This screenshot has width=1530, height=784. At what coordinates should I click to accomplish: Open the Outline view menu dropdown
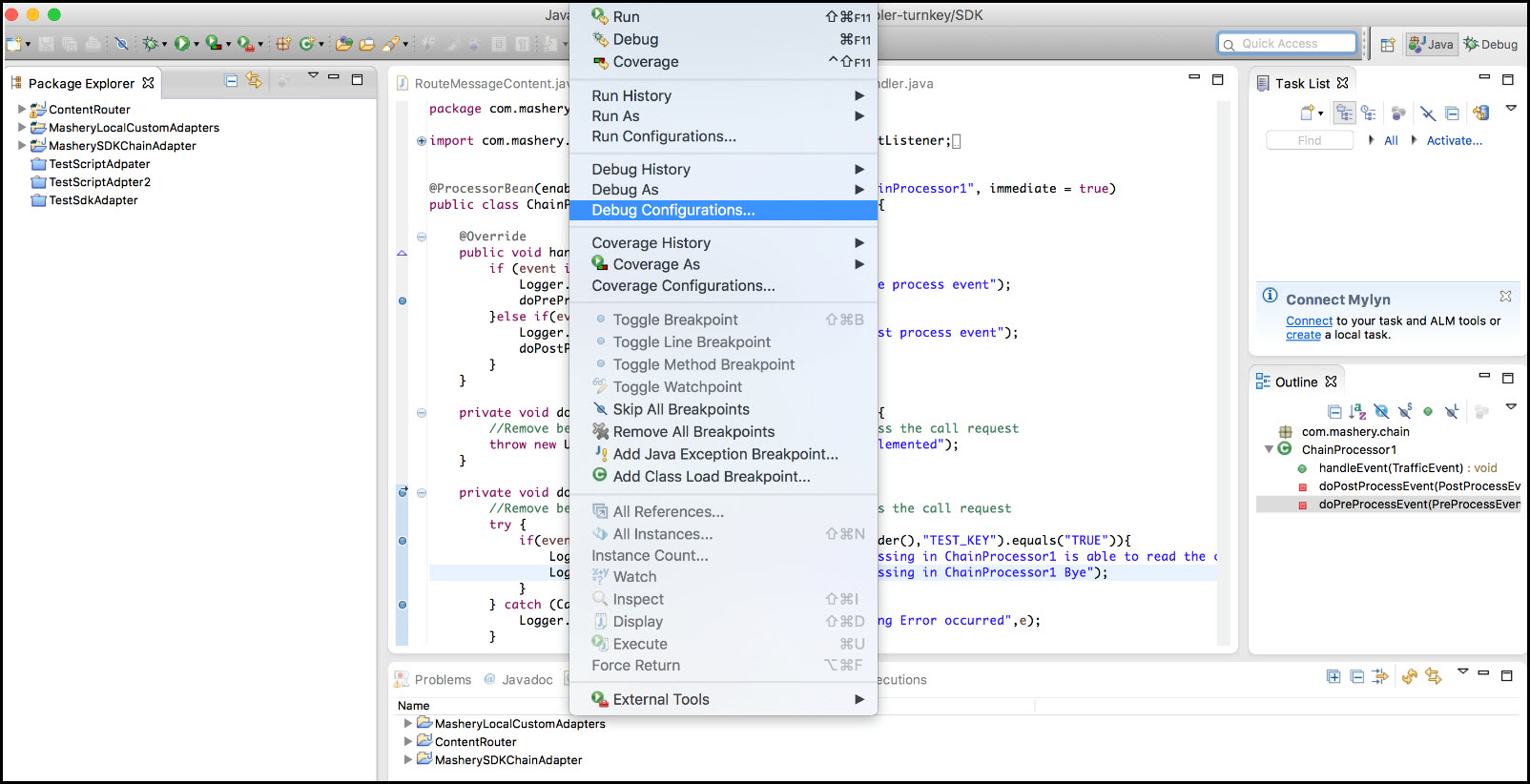pyautogui.click(x=1511, y=407)
